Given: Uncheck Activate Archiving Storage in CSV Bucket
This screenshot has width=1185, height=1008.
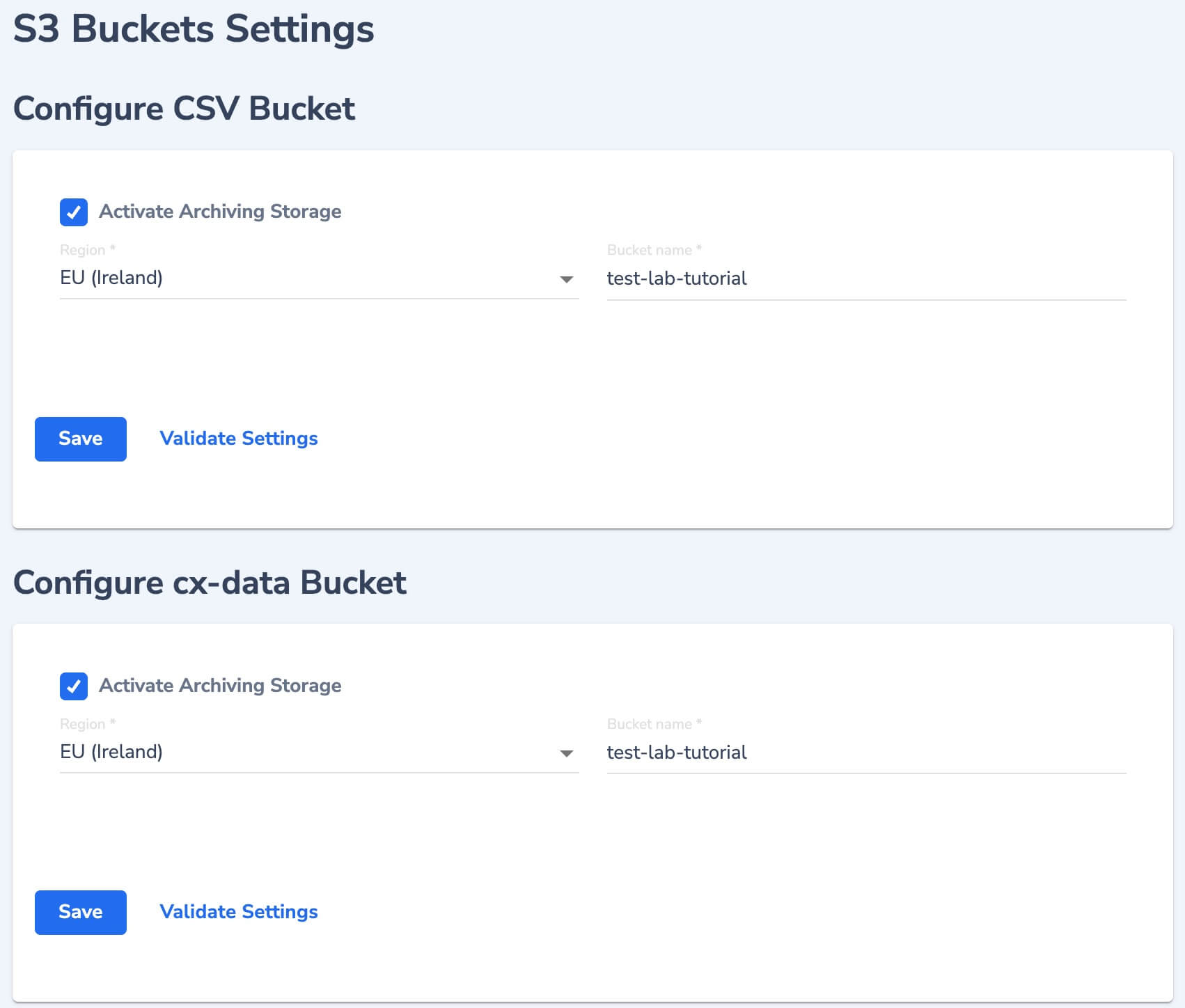Looking at the screenshot, I should (x=74, y=212).
